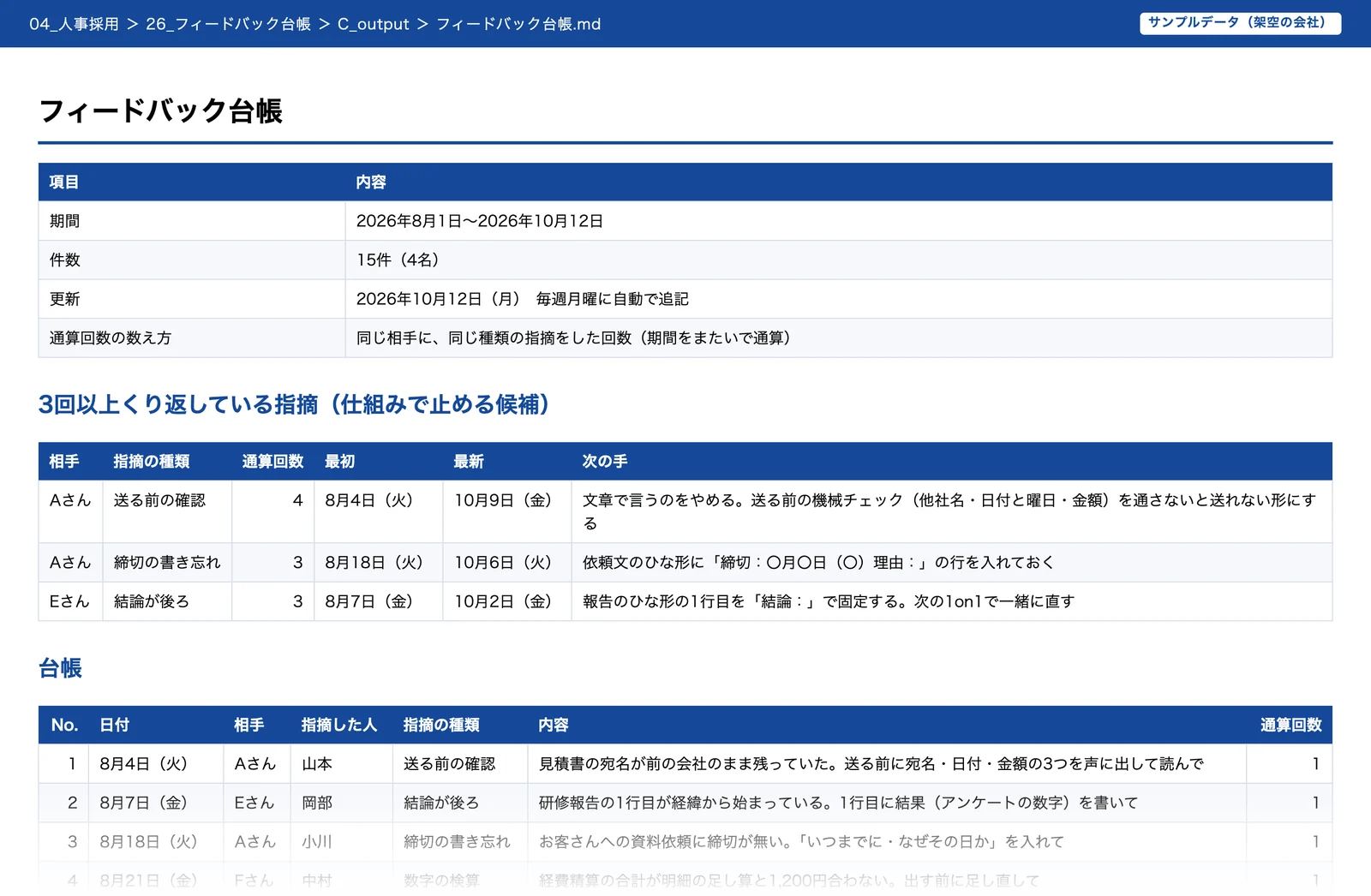Click the 10月6日(火) latest-date cell

(x=507, y=562)
